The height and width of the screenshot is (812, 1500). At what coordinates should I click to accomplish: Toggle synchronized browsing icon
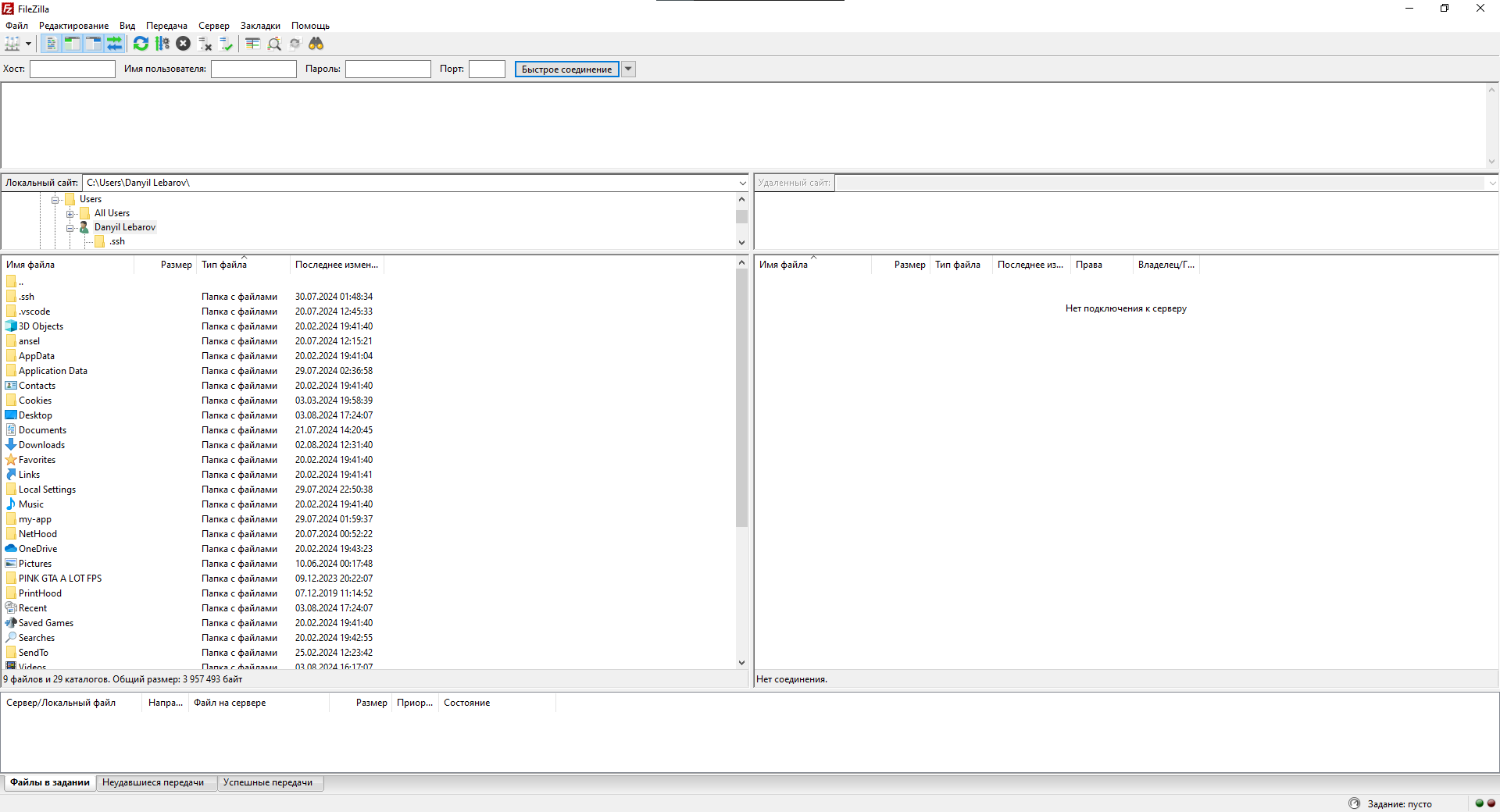click(x=295, y=44)
